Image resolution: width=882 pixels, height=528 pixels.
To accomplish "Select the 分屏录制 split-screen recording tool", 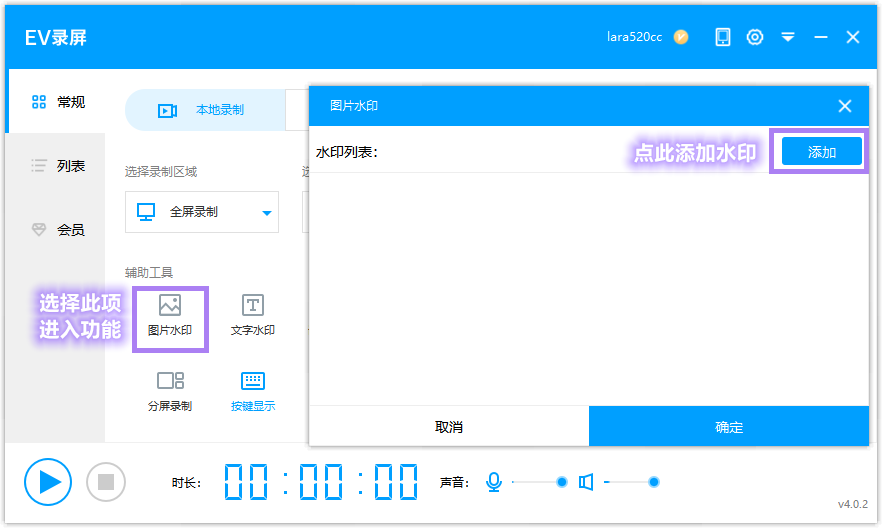I will (169, 392).
